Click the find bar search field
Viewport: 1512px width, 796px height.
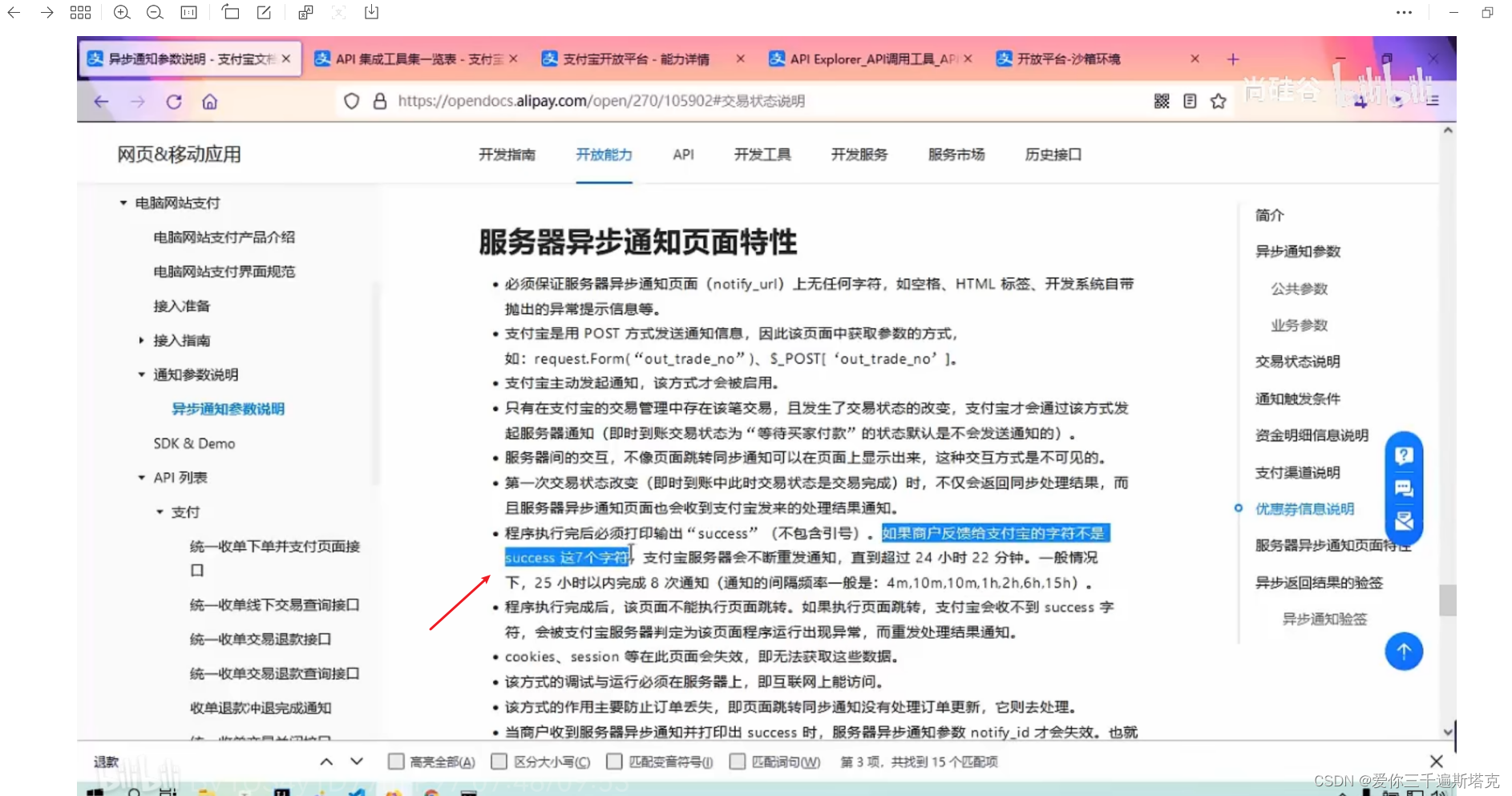200,762
